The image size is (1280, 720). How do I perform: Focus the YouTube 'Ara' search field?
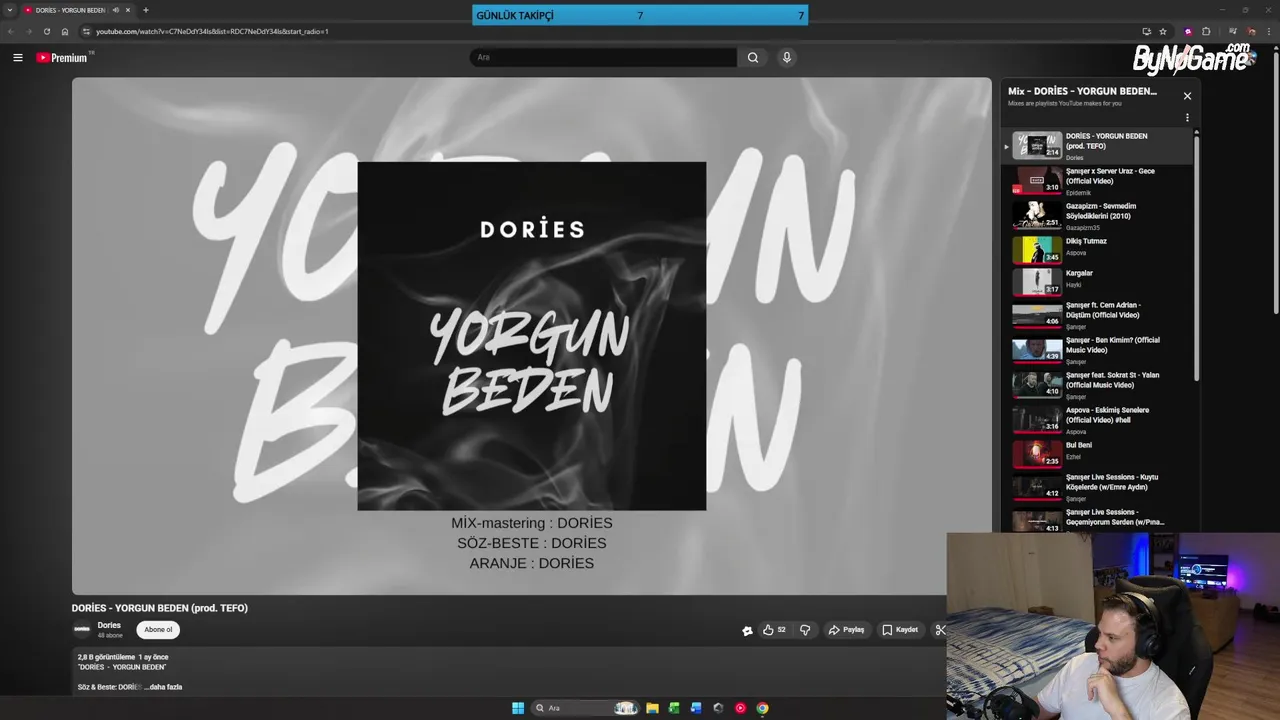point(603,57)
